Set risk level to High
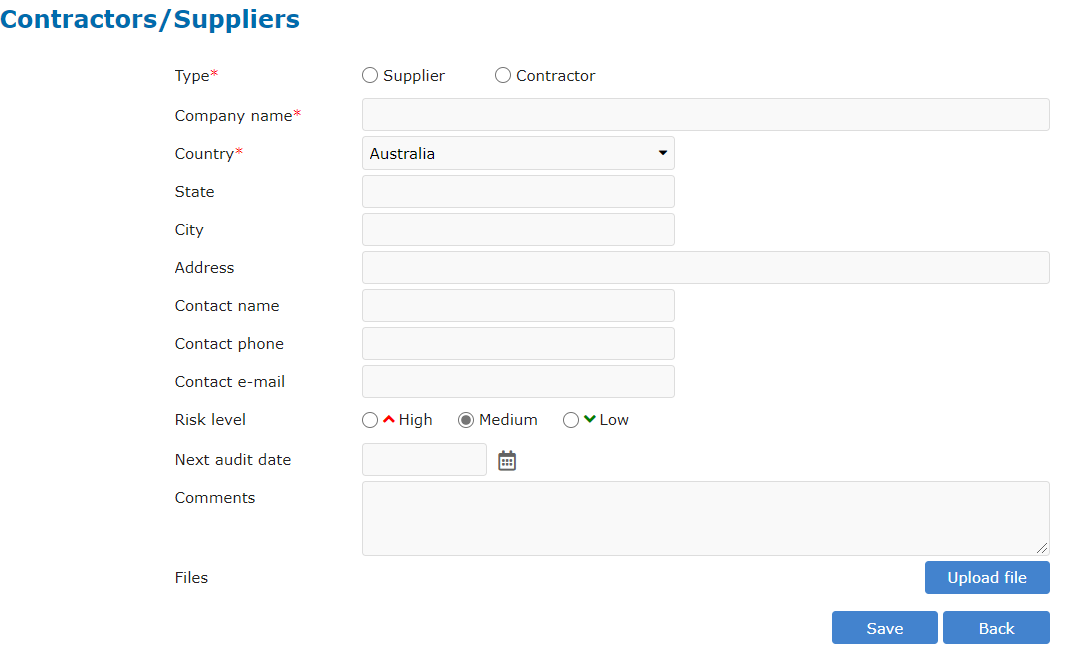Screen dimensions: 1078x653 point(370,420)
